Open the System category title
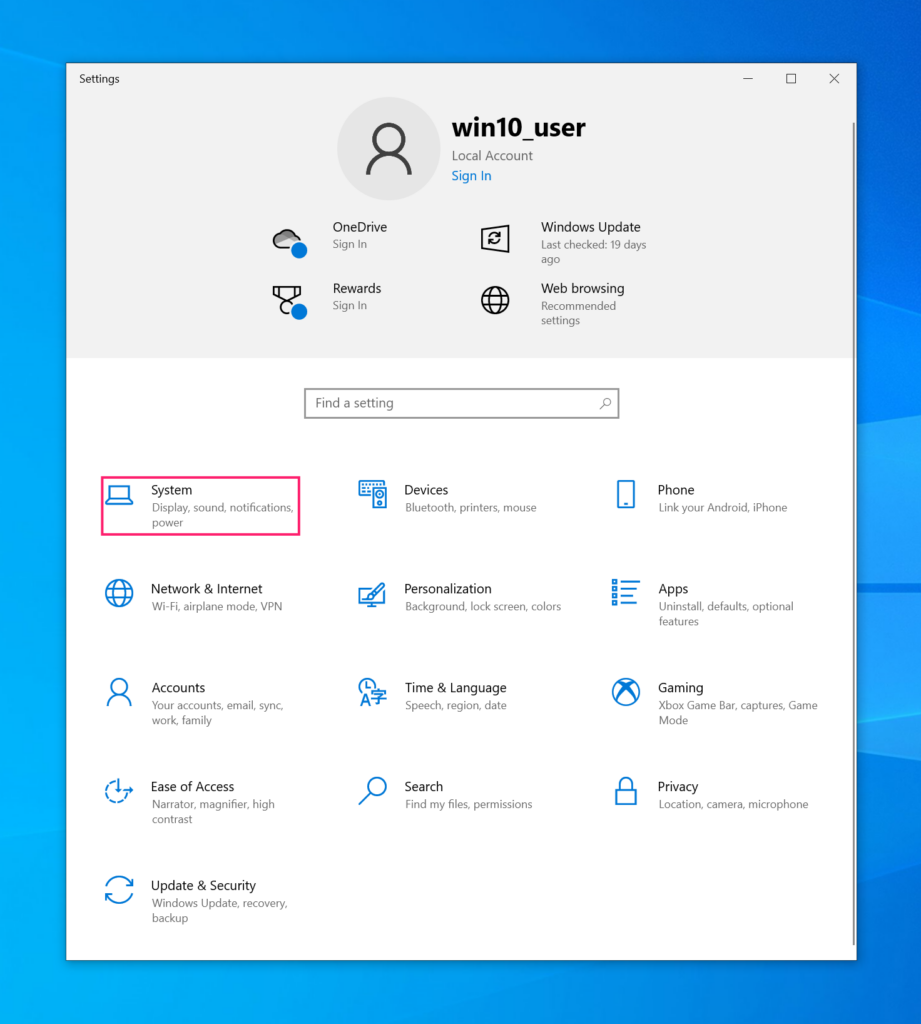 (x=172, y=490)
